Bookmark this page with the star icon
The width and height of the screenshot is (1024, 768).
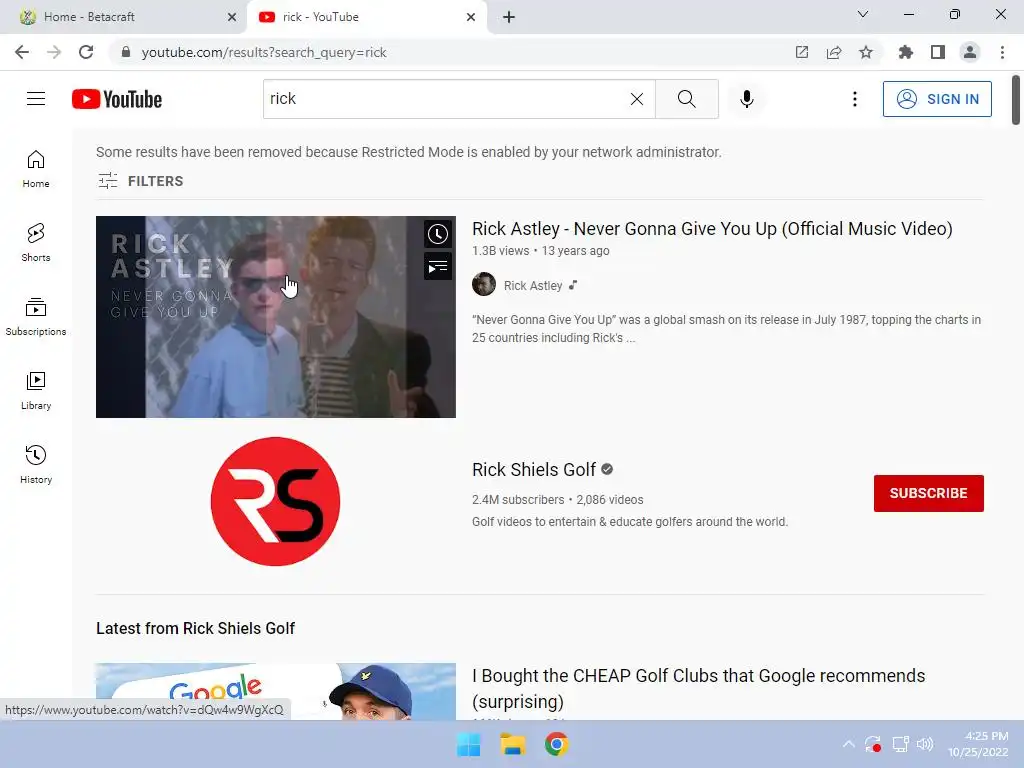click(865, 52)
